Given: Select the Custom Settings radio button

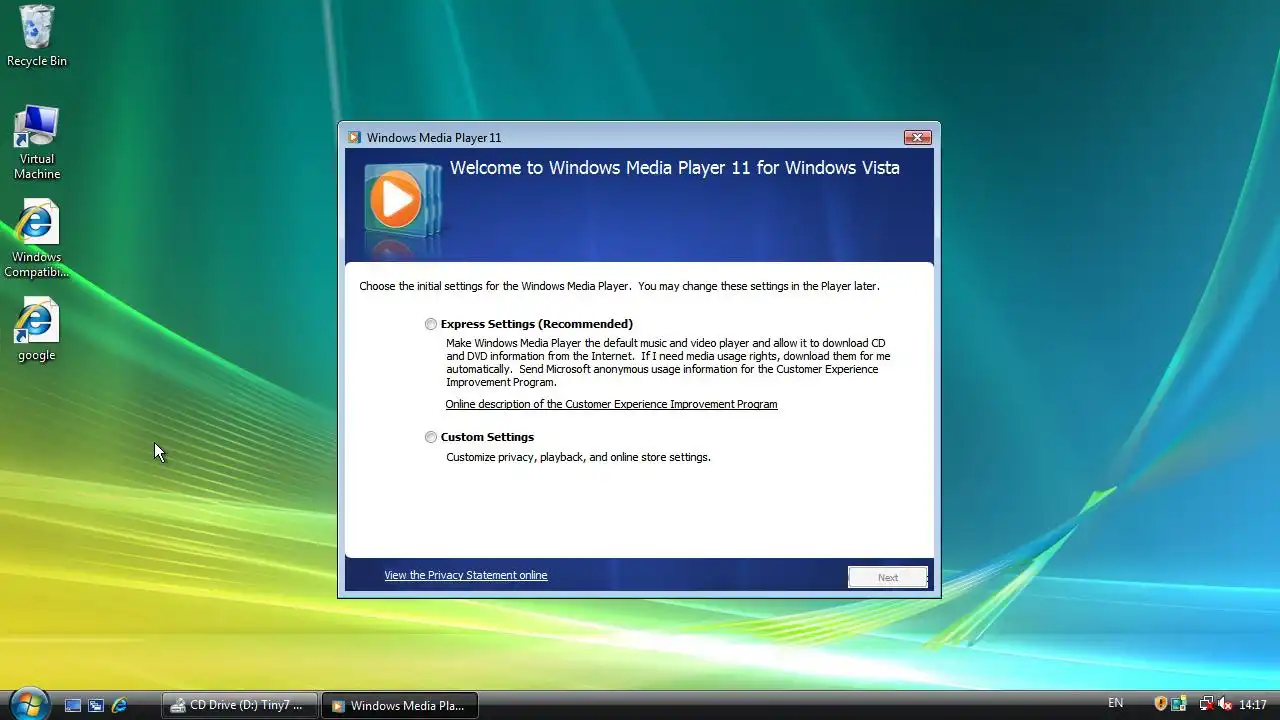Looking at the screenshot, I should pyautogui.click(x=431, y=437).
